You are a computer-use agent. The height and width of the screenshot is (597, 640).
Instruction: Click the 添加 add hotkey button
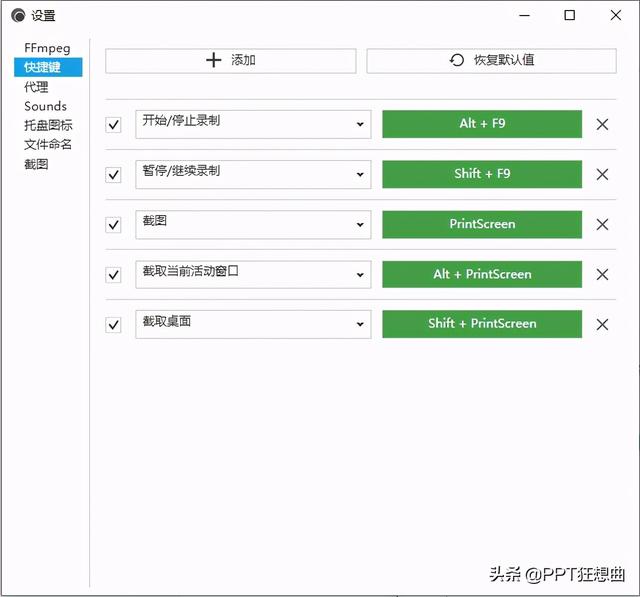230,60
